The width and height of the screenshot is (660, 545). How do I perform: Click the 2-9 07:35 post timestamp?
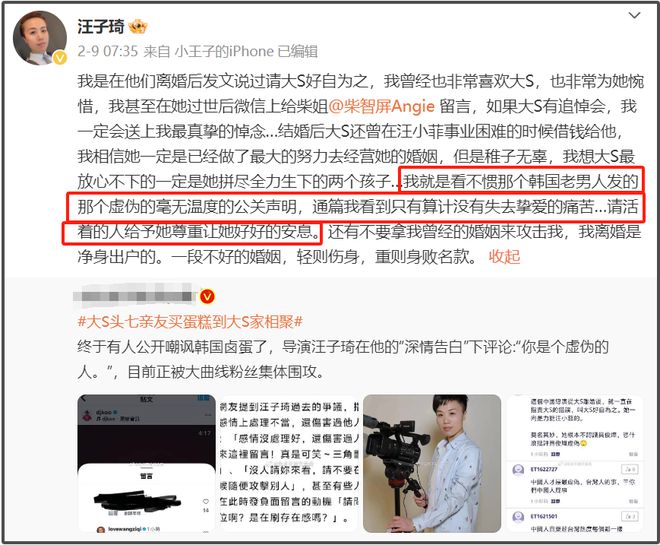pyautogui.click(x=108, y=51)
